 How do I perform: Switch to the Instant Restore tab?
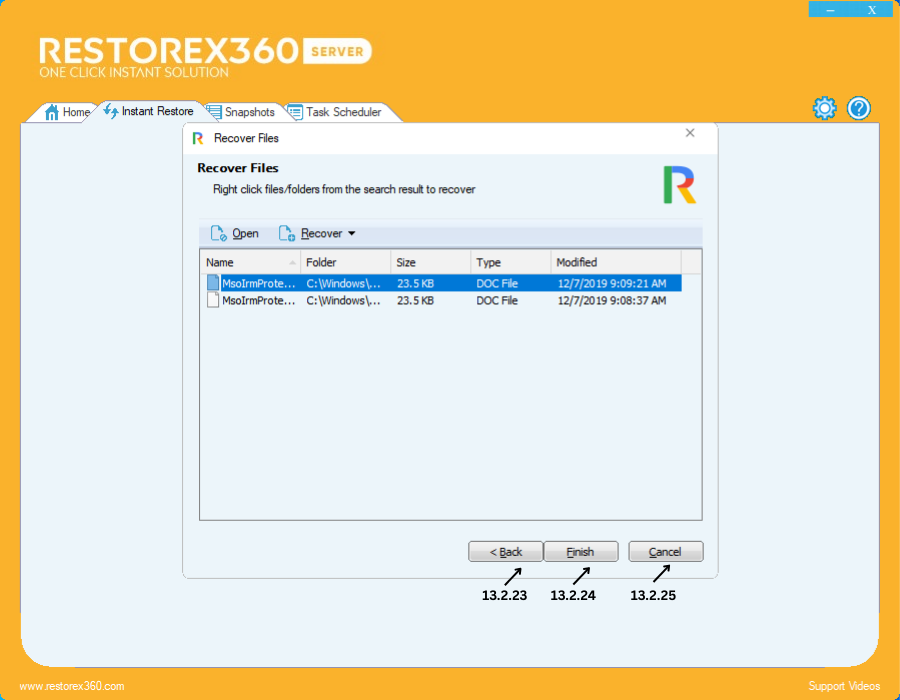149,111
